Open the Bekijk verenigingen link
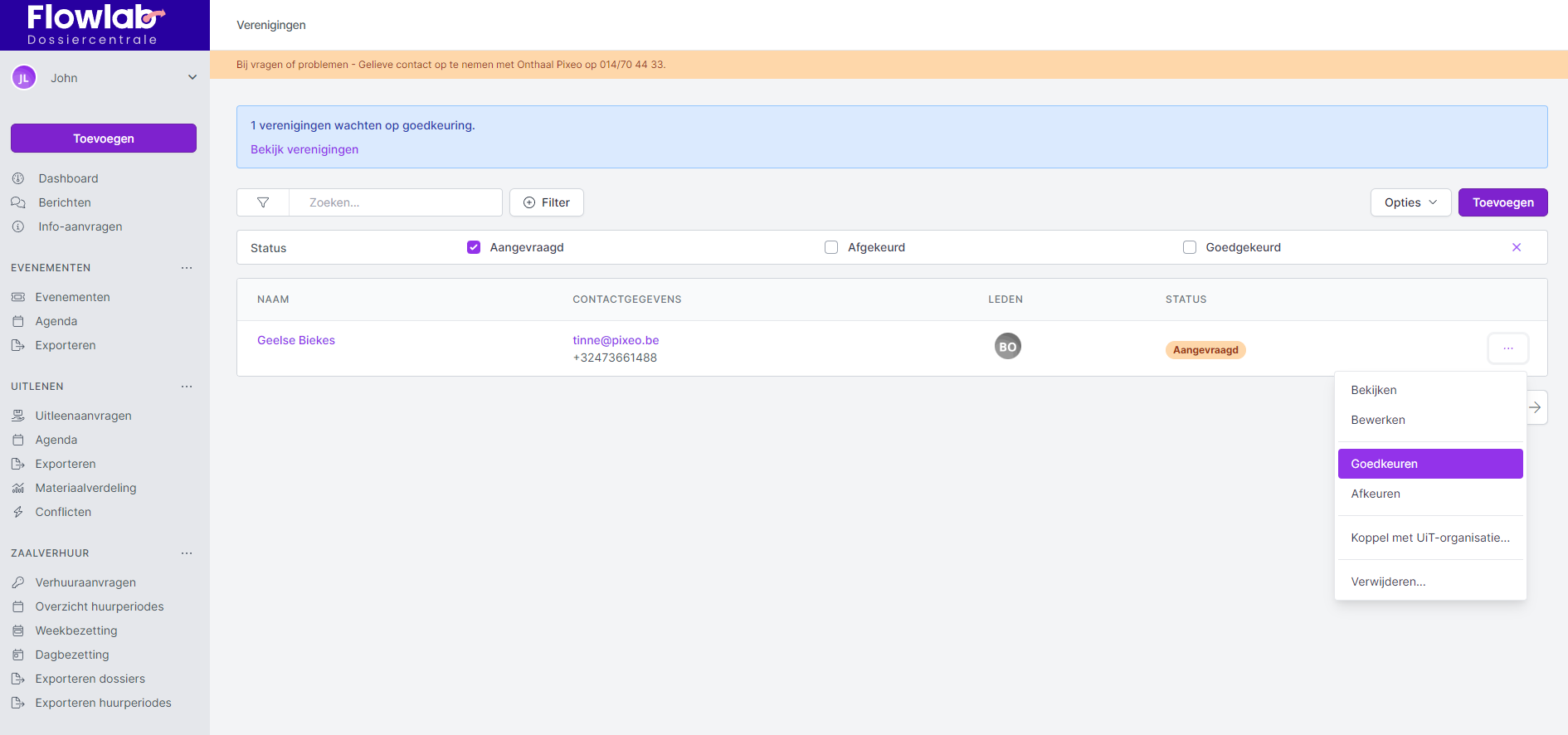 click(304, 149)
